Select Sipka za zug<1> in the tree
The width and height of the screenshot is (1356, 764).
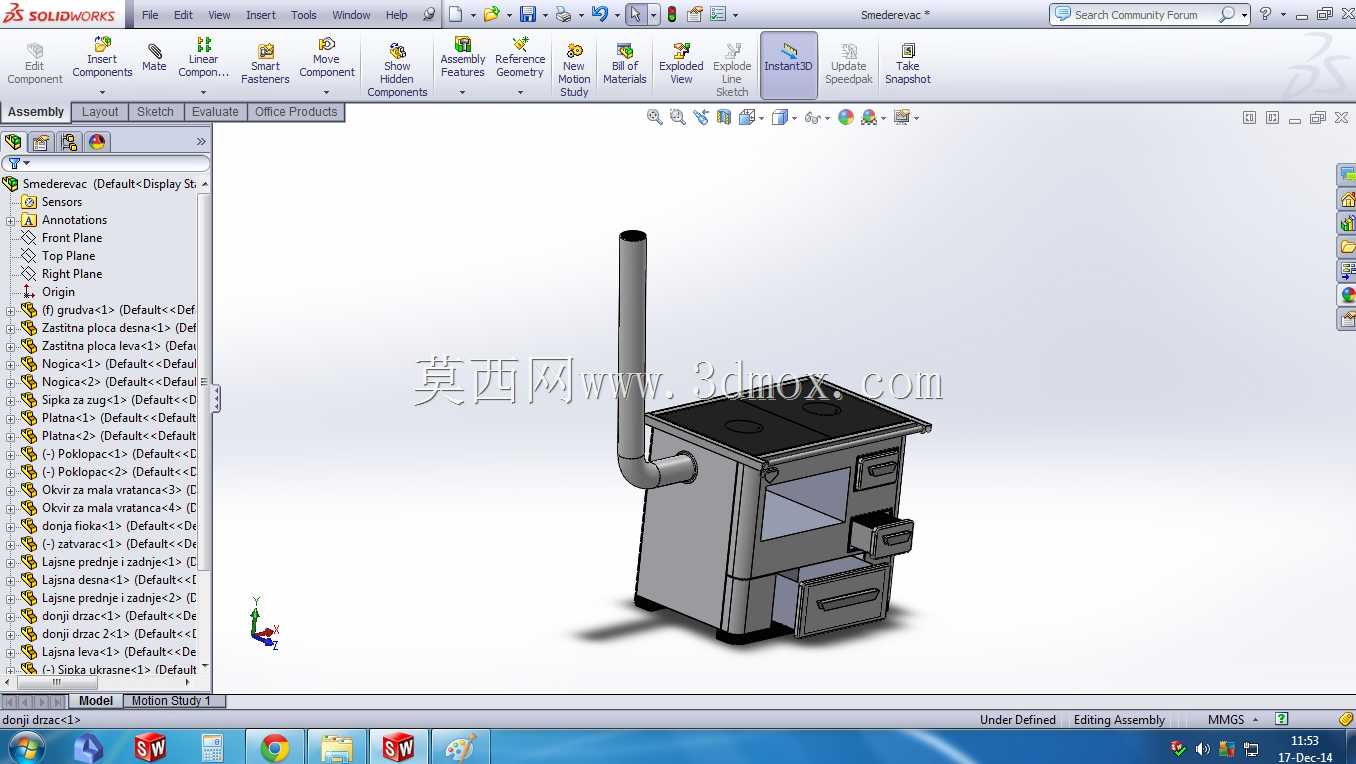point(118,400)
